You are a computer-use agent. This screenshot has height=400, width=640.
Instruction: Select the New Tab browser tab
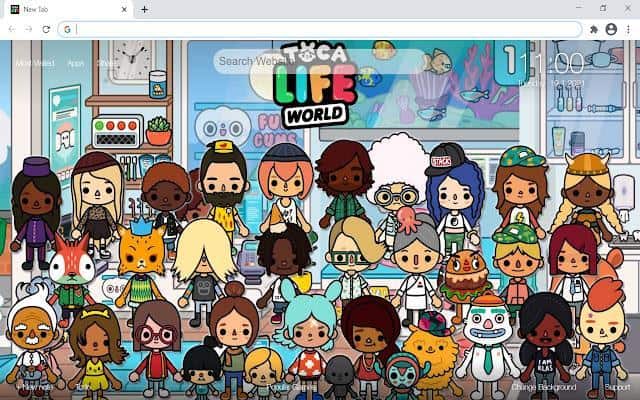click(x=69, y=9)
